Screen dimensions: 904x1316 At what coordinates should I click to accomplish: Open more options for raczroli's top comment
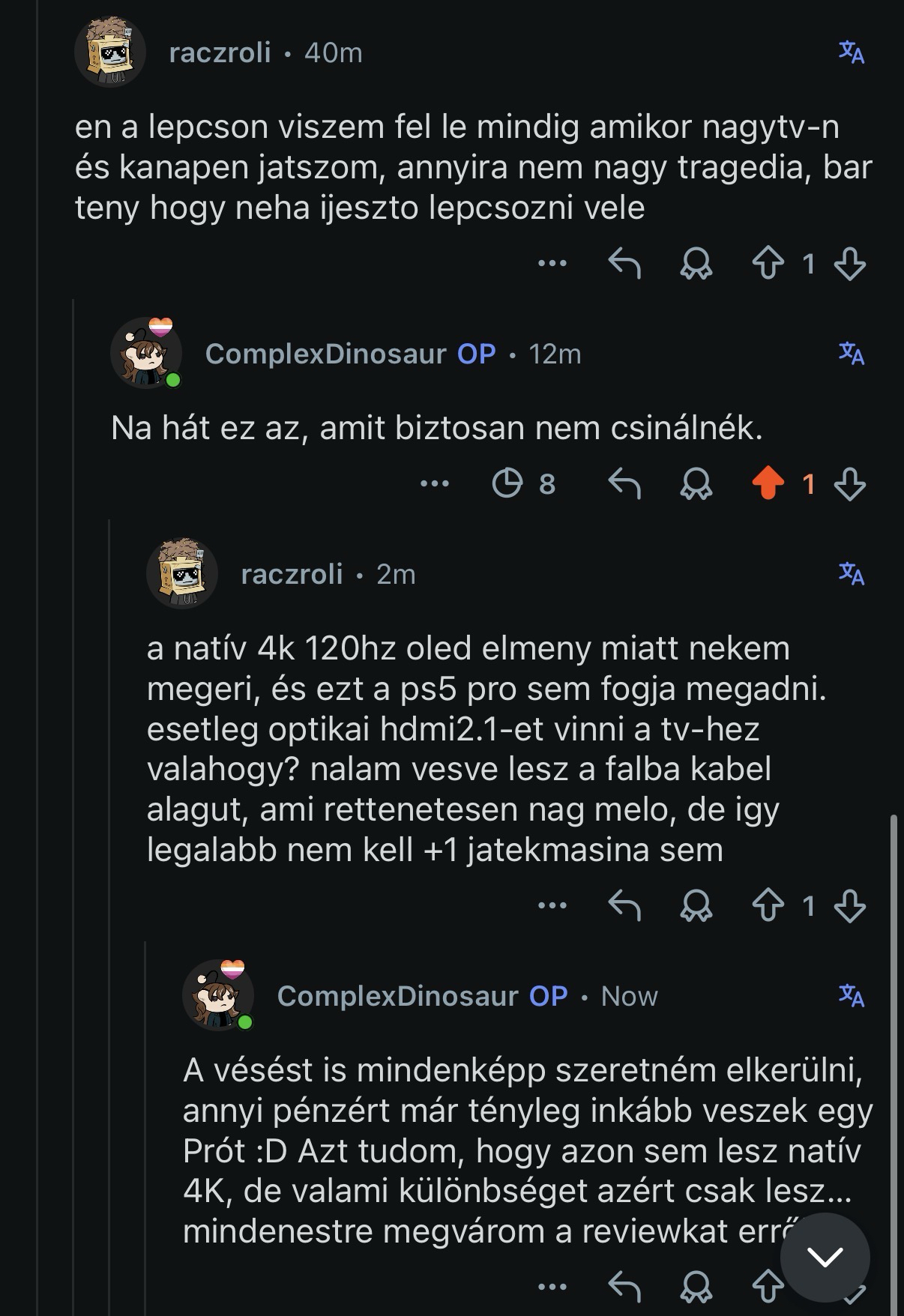[552, 264]
